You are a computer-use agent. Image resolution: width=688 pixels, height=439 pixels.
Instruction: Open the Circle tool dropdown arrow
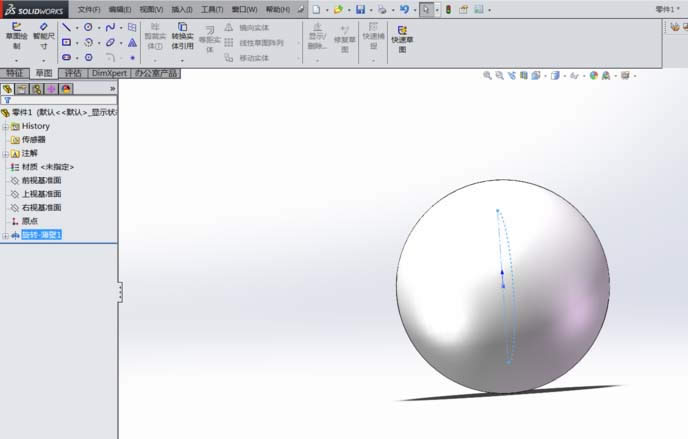coord(99,28)
